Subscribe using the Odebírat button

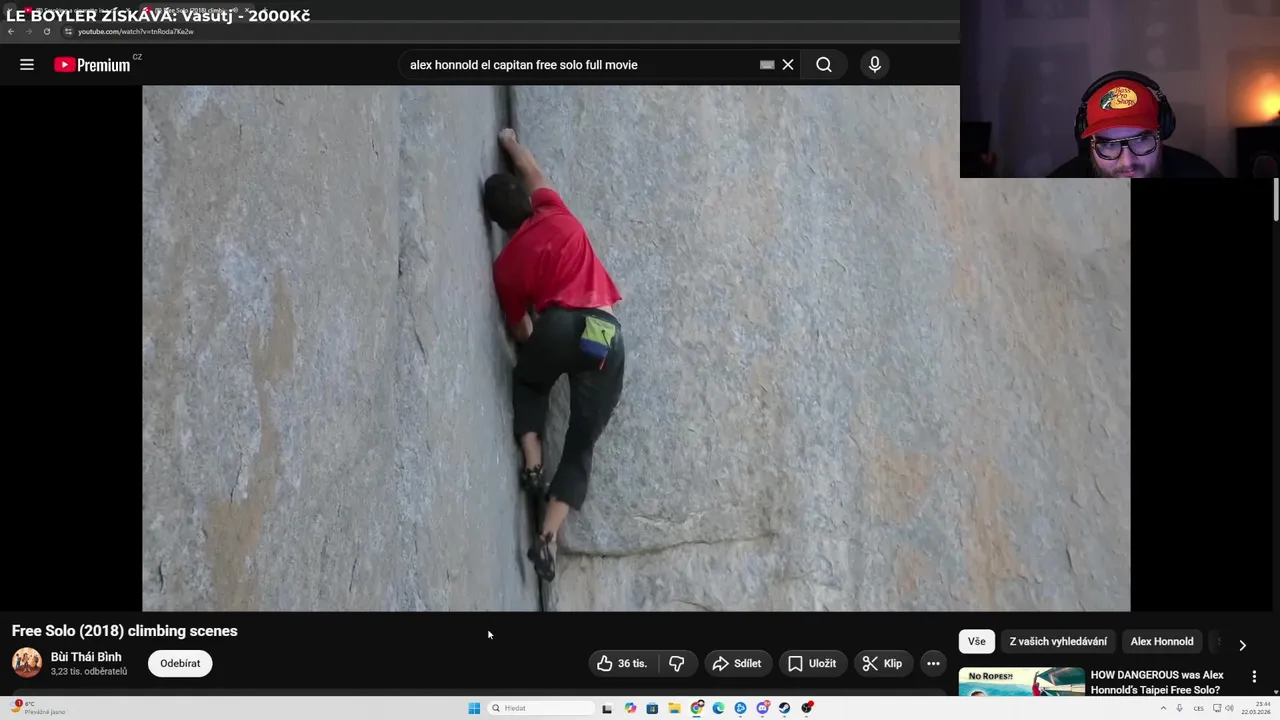tap(180, 663)
